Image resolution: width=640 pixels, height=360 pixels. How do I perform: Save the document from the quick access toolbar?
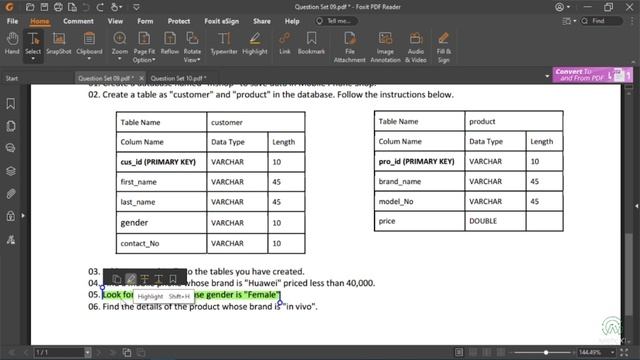pyautogui.click(x=44, y=7)
